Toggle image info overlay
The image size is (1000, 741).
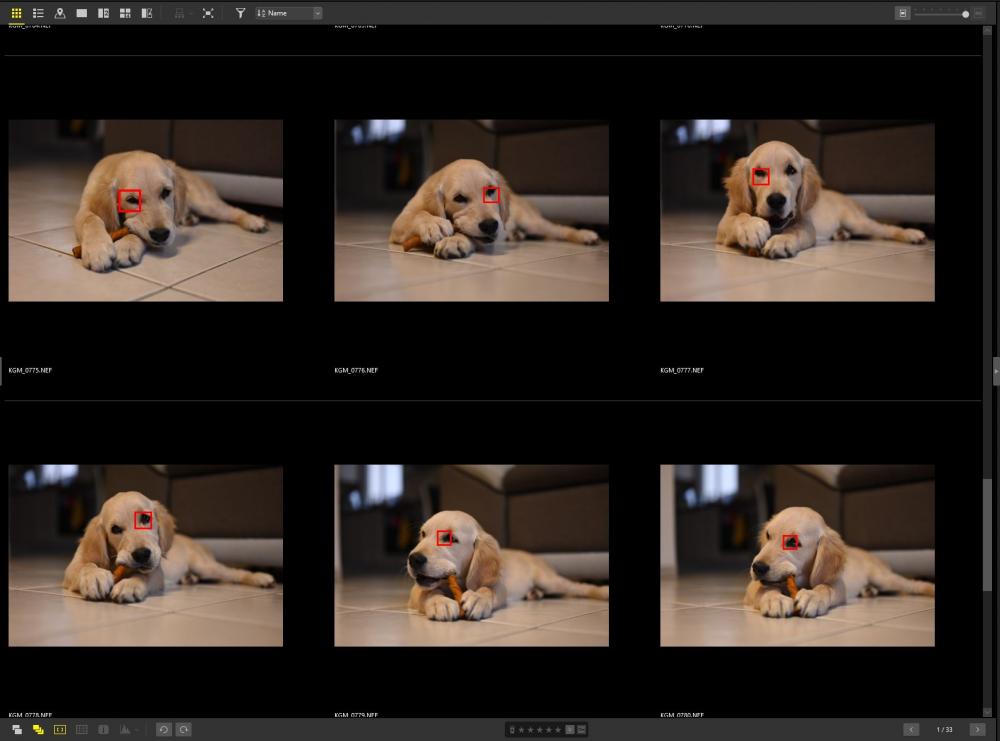point(103,730)
